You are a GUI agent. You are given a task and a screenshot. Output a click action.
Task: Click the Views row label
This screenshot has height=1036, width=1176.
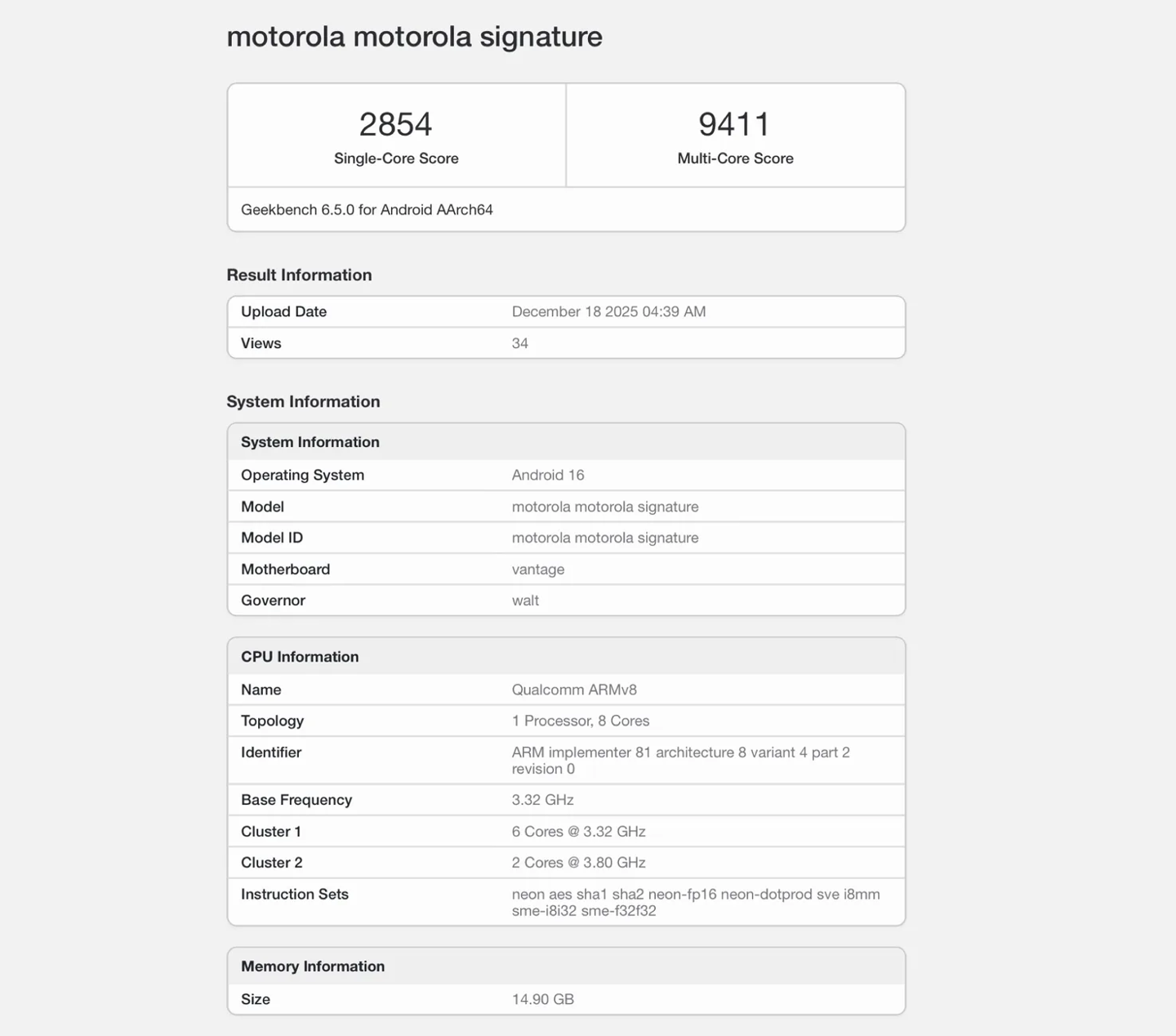click(x=261, y=344)
